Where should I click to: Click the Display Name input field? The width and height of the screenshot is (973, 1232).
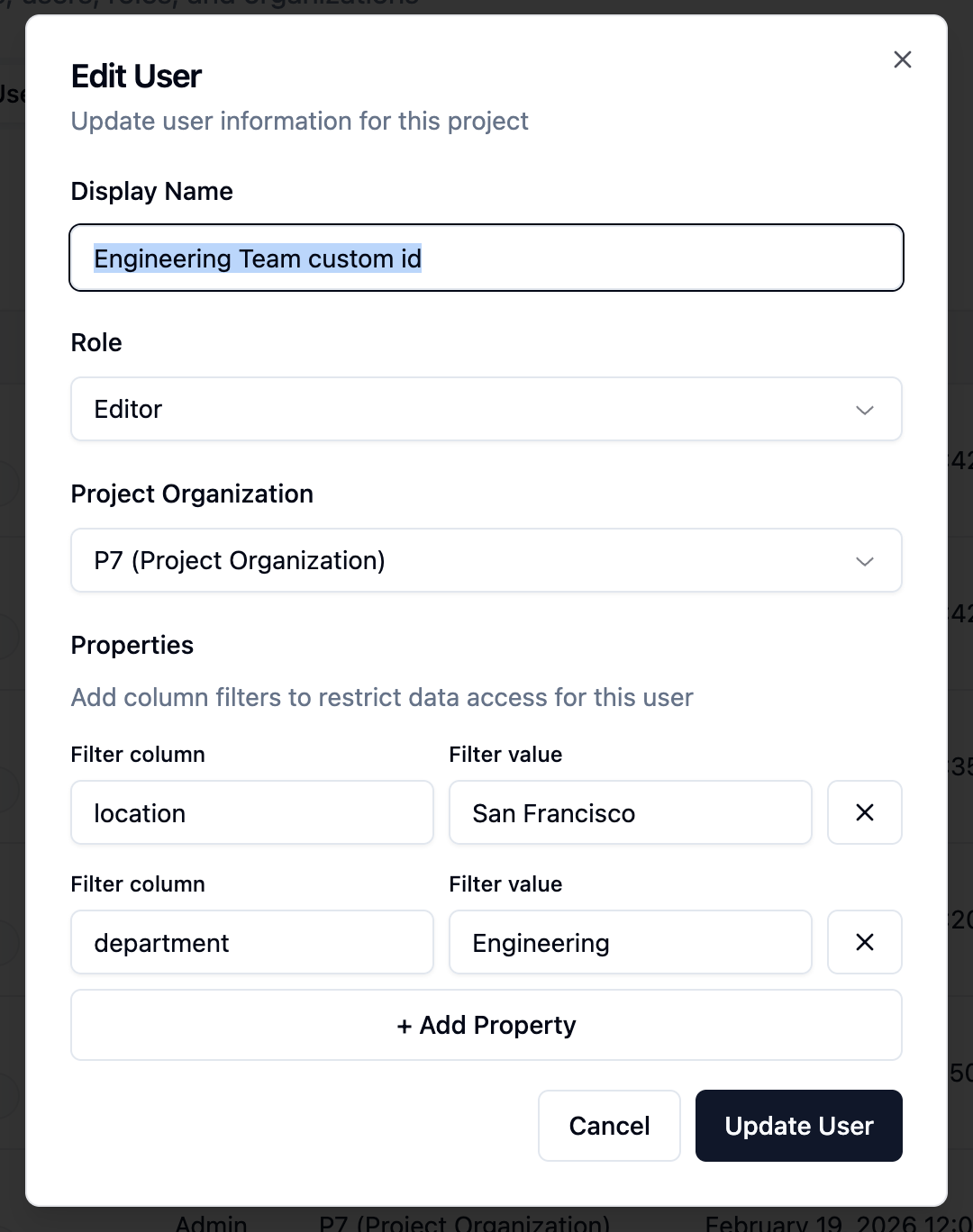(x=486, y=258)
